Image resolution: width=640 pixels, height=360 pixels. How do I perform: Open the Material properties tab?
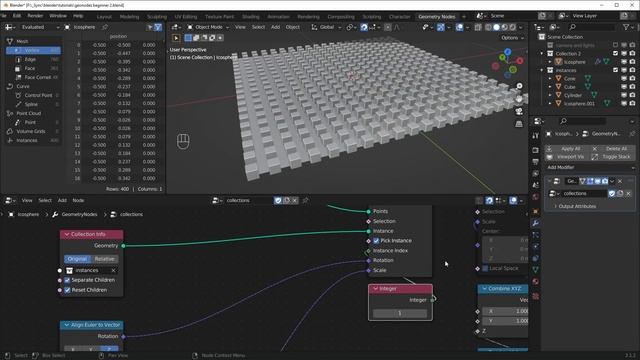[x=536, y=281]
